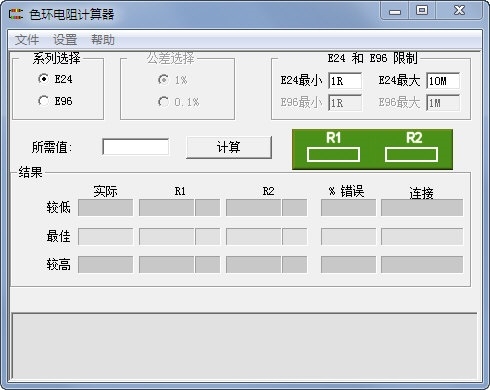Click the R1 resistor symbol in green diagram

pos(333,155)
